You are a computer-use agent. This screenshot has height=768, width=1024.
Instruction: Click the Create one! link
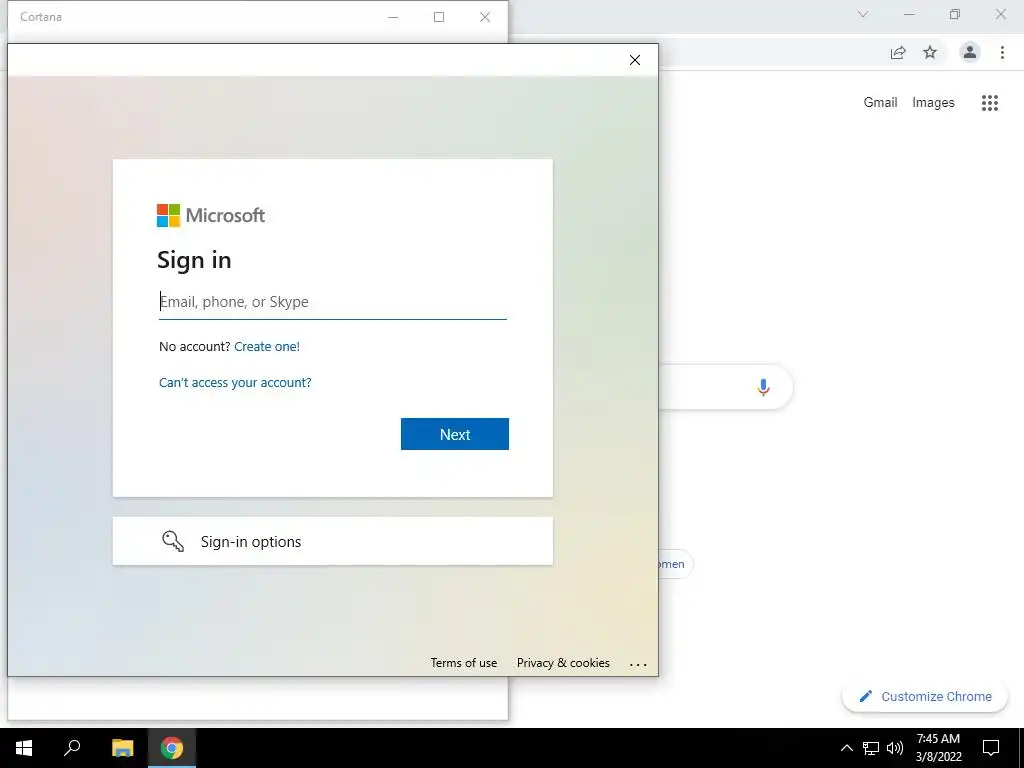pos(266,347)
